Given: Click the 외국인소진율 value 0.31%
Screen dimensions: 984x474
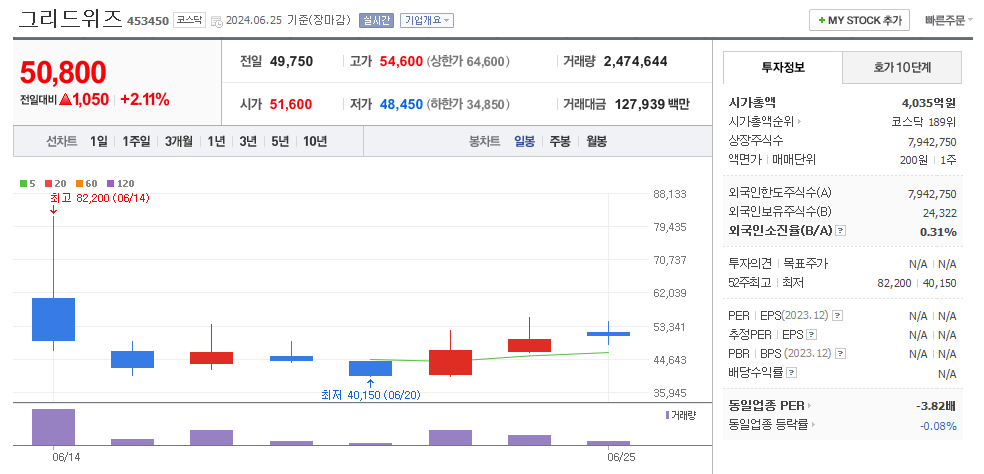Looking at the screenshot, I should click(938, 232).
